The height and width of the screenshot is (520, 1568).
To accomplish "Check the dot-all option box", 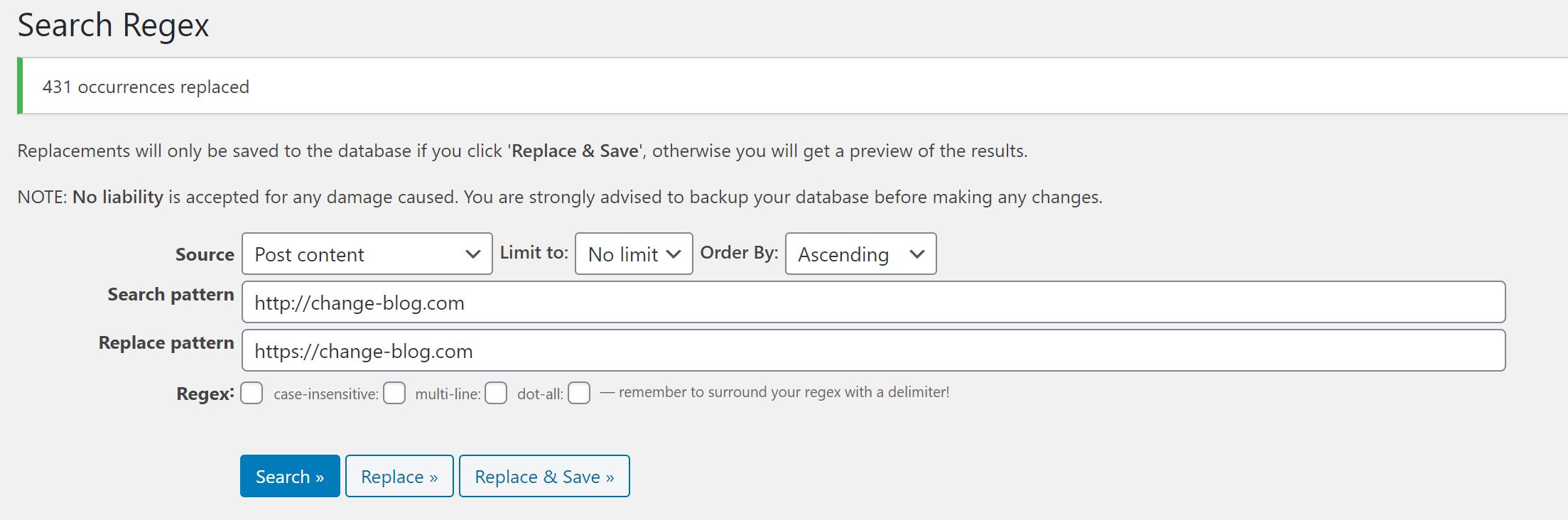I will 579,393.
